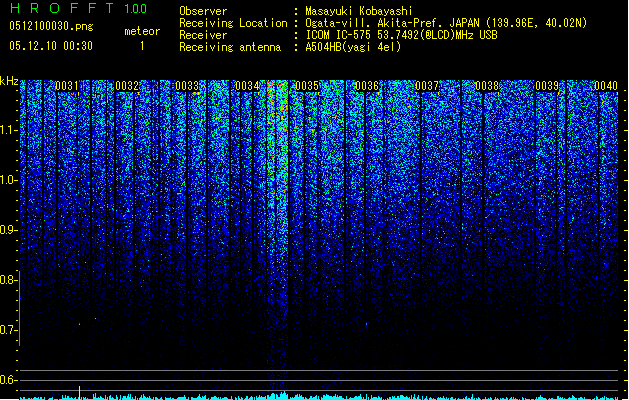Select the filename 0512100030.png
The width and height of the screenshot is (629, 400).
coord(51,26)
